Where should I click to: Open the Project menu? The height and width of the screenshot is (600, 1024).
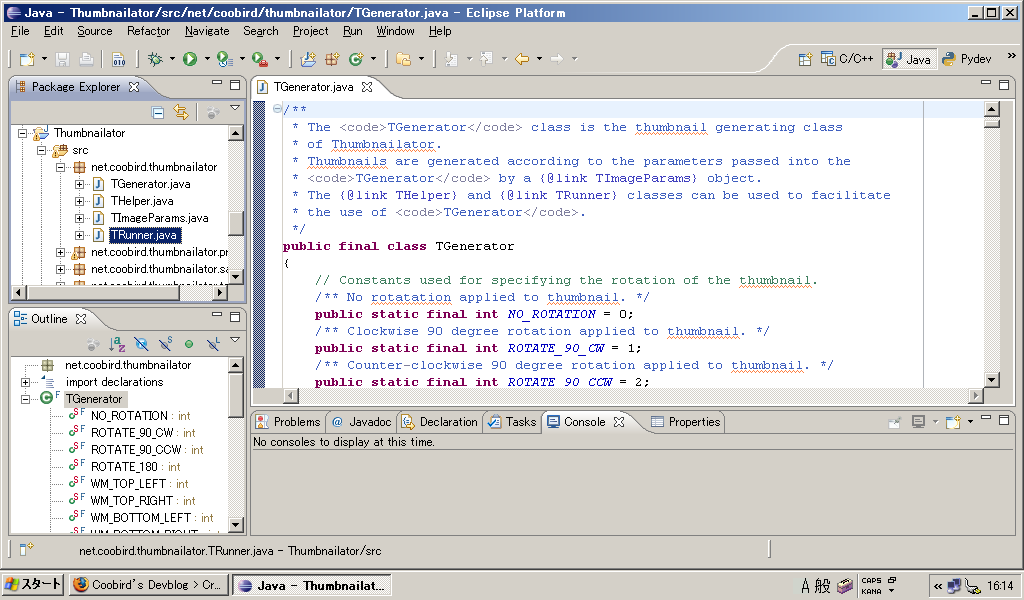coord(310,31)
